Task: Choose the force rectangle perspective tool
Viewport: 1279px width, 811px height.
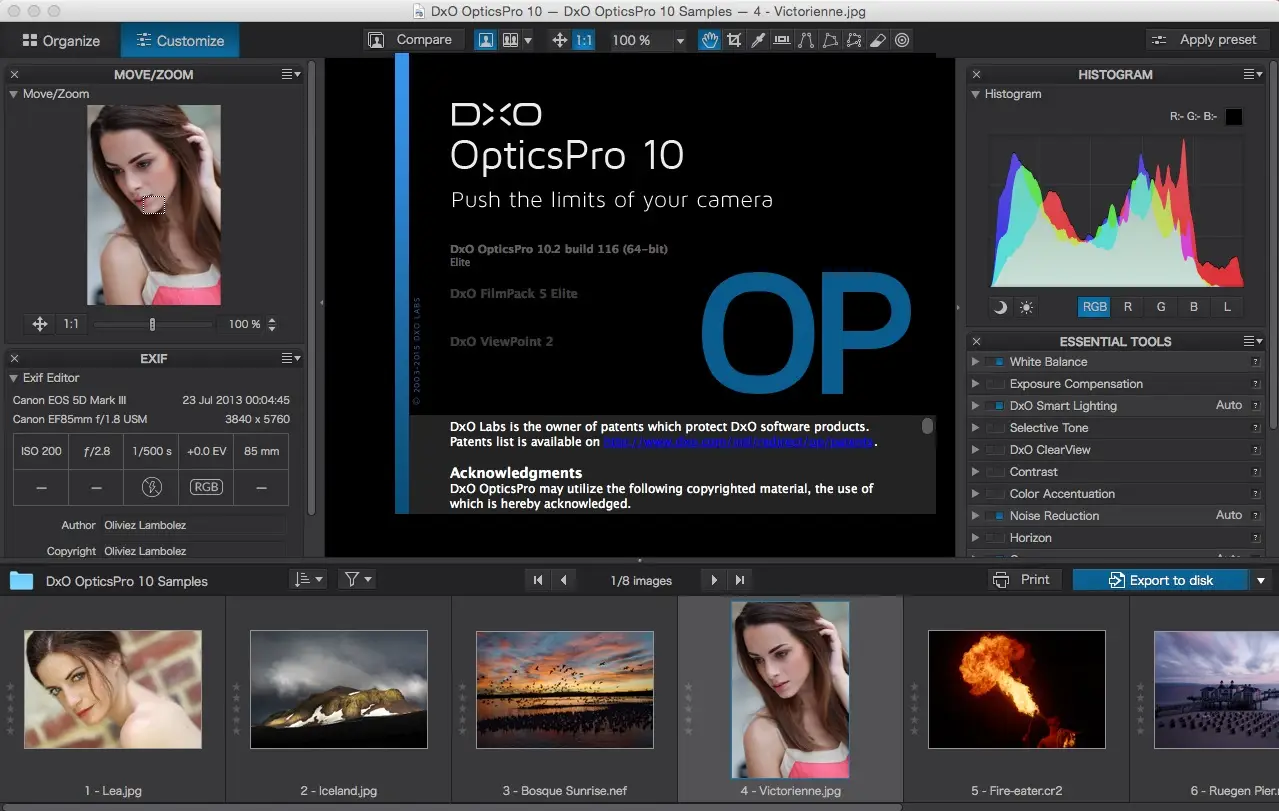Action: (830, 40)
